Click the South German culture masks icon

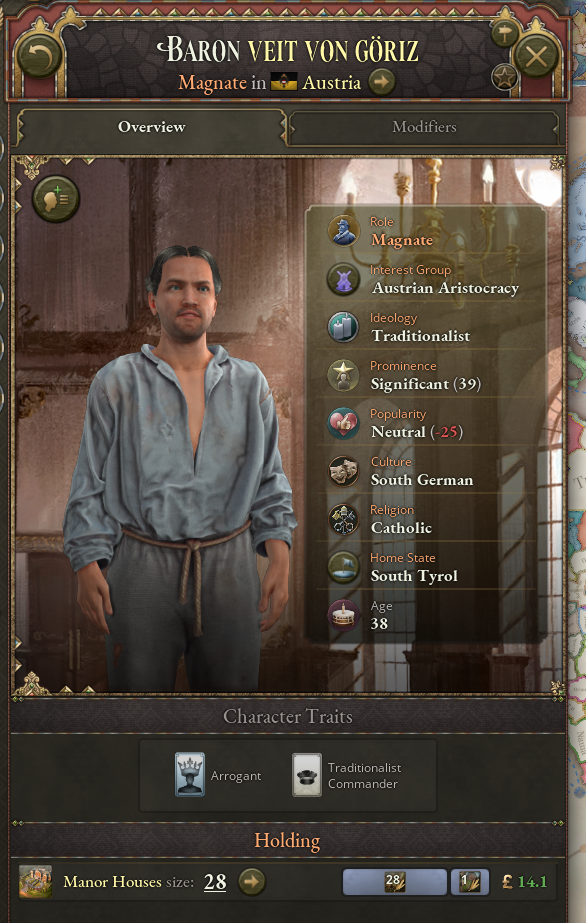tap(343, 472)
